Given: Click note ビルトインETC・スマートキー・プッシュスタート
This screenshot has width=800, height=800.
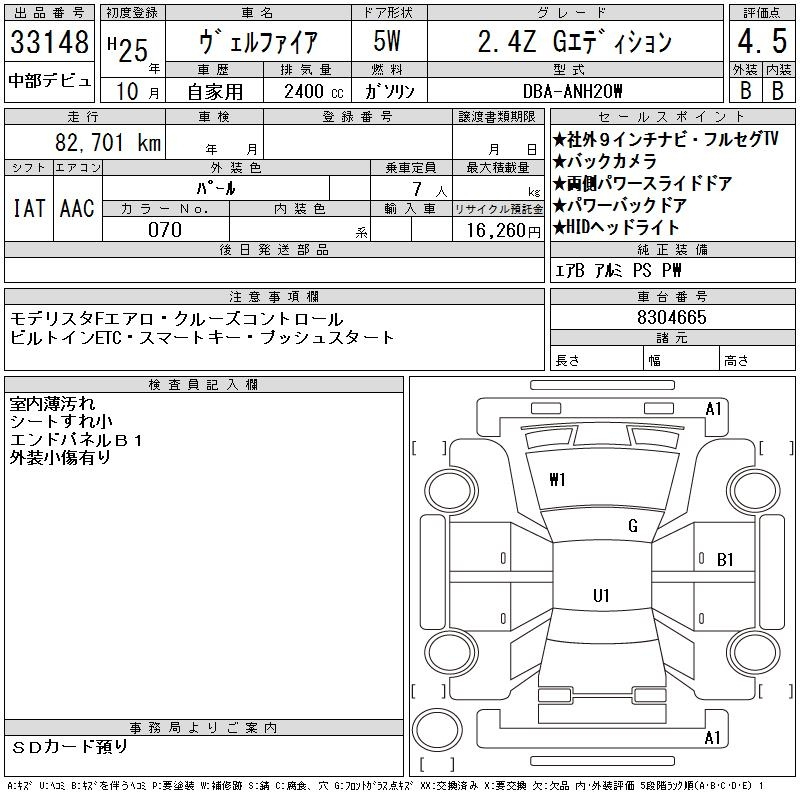Looking at the screenshot, I should point(202,337).
